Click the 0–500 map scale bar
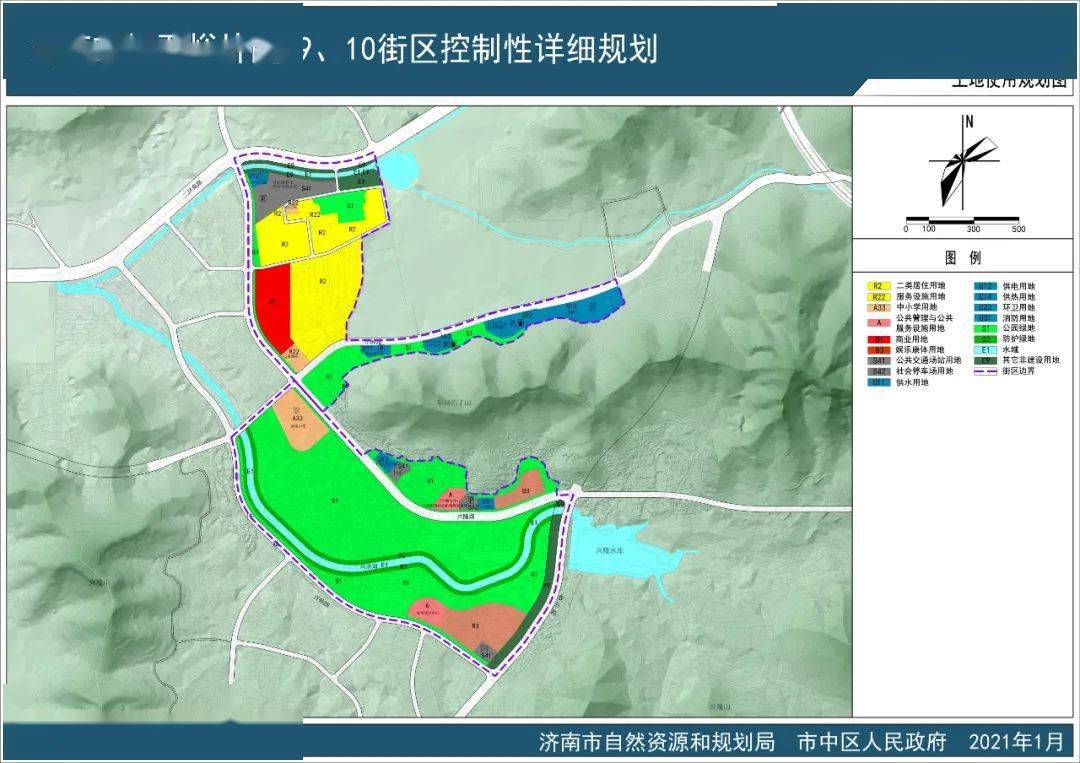This screenshot has height=763, width=1080. point(961,220)
